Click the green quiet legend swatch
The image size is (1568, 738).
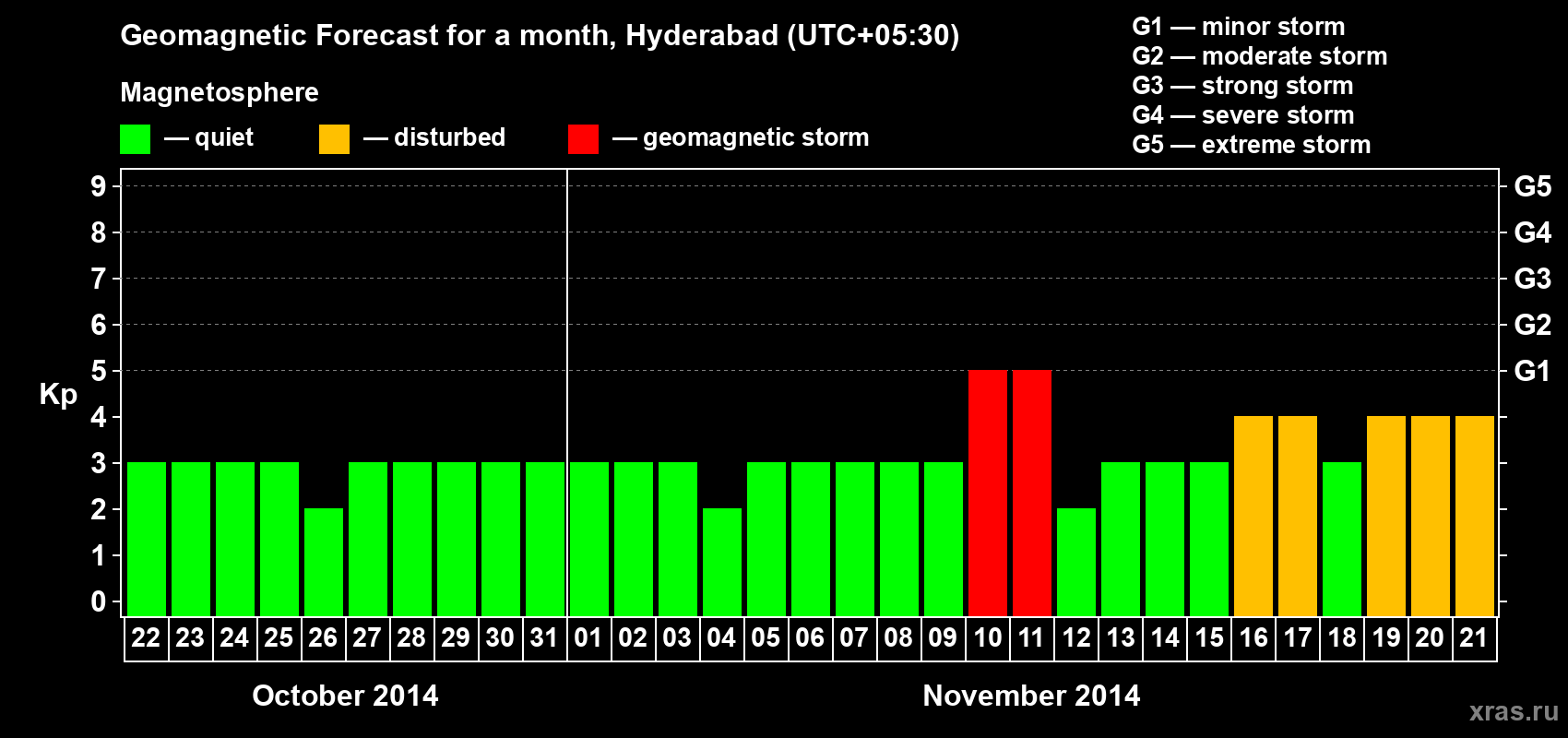pos(135,139)
